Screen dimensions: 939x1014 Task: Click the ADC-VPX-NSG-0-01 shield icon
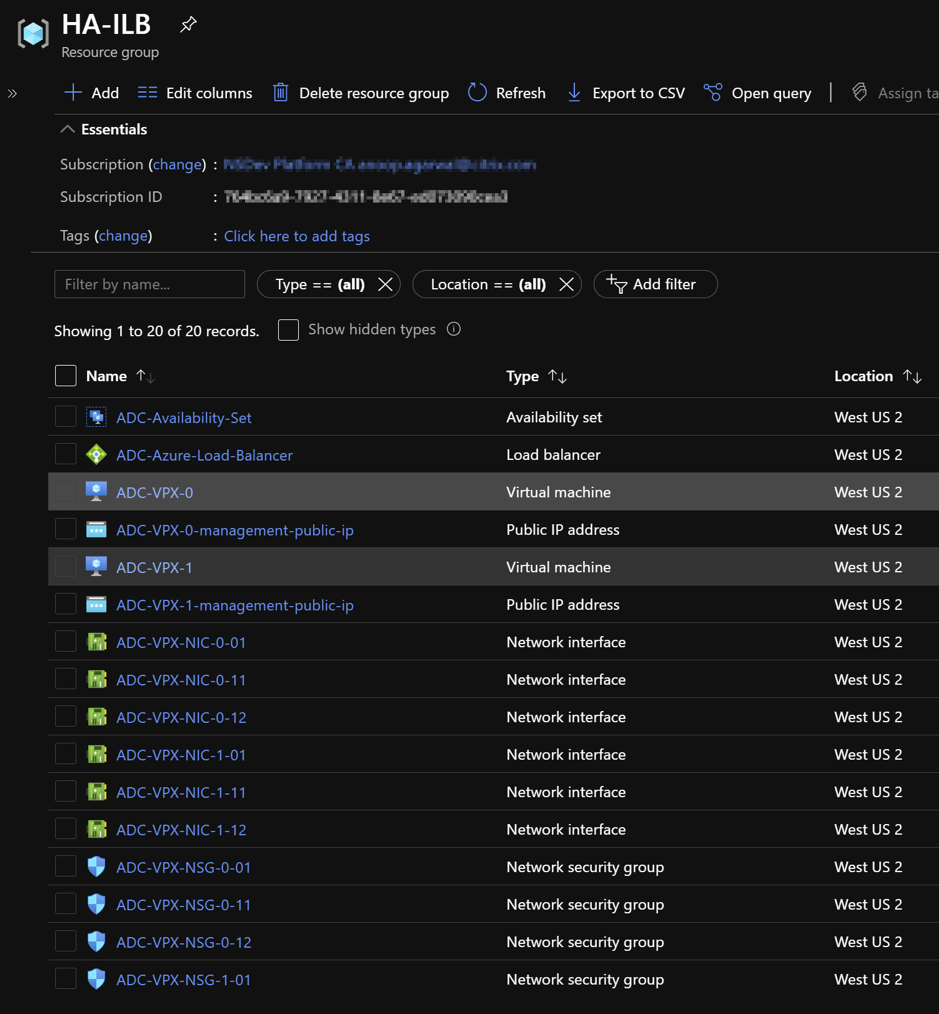coord(96,867)
